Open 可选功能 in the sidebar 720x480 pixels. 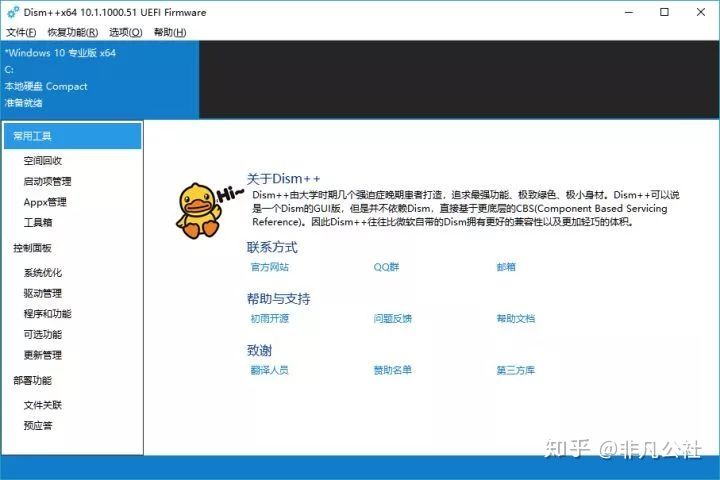coord(43,334)
